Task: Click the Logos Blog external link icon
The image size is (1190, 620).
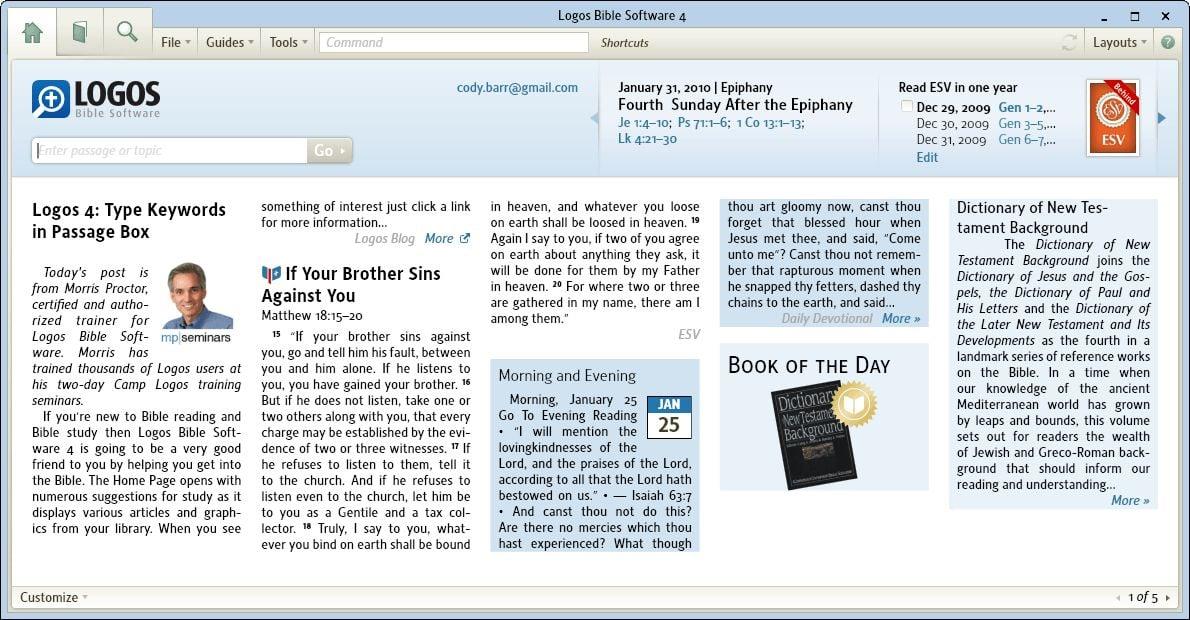Action: pyautogui.click(x=464, y=238)
